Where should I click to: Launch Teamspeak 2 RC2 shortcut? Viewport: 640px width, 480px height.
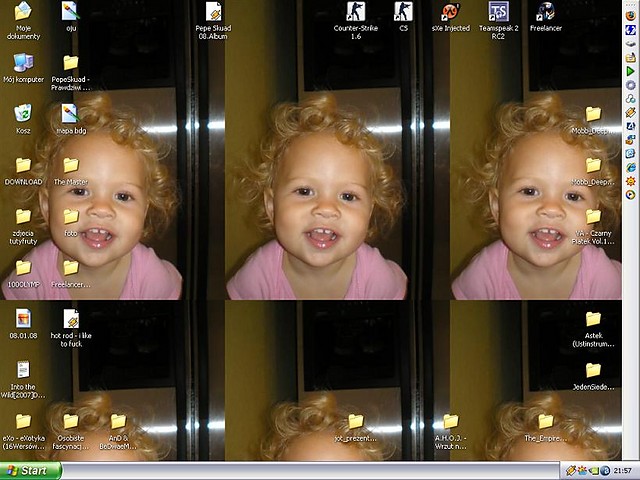click(498, 20)
